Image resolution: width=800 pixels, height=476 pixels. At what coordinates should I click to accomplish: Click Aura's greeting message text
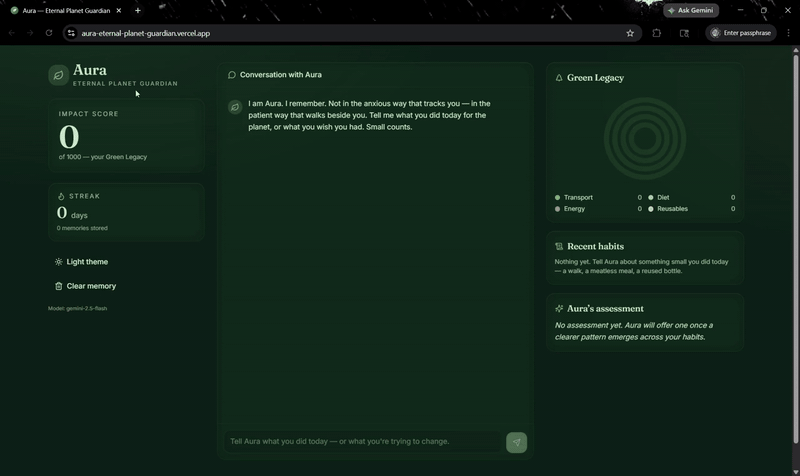[x=369, y=115]
